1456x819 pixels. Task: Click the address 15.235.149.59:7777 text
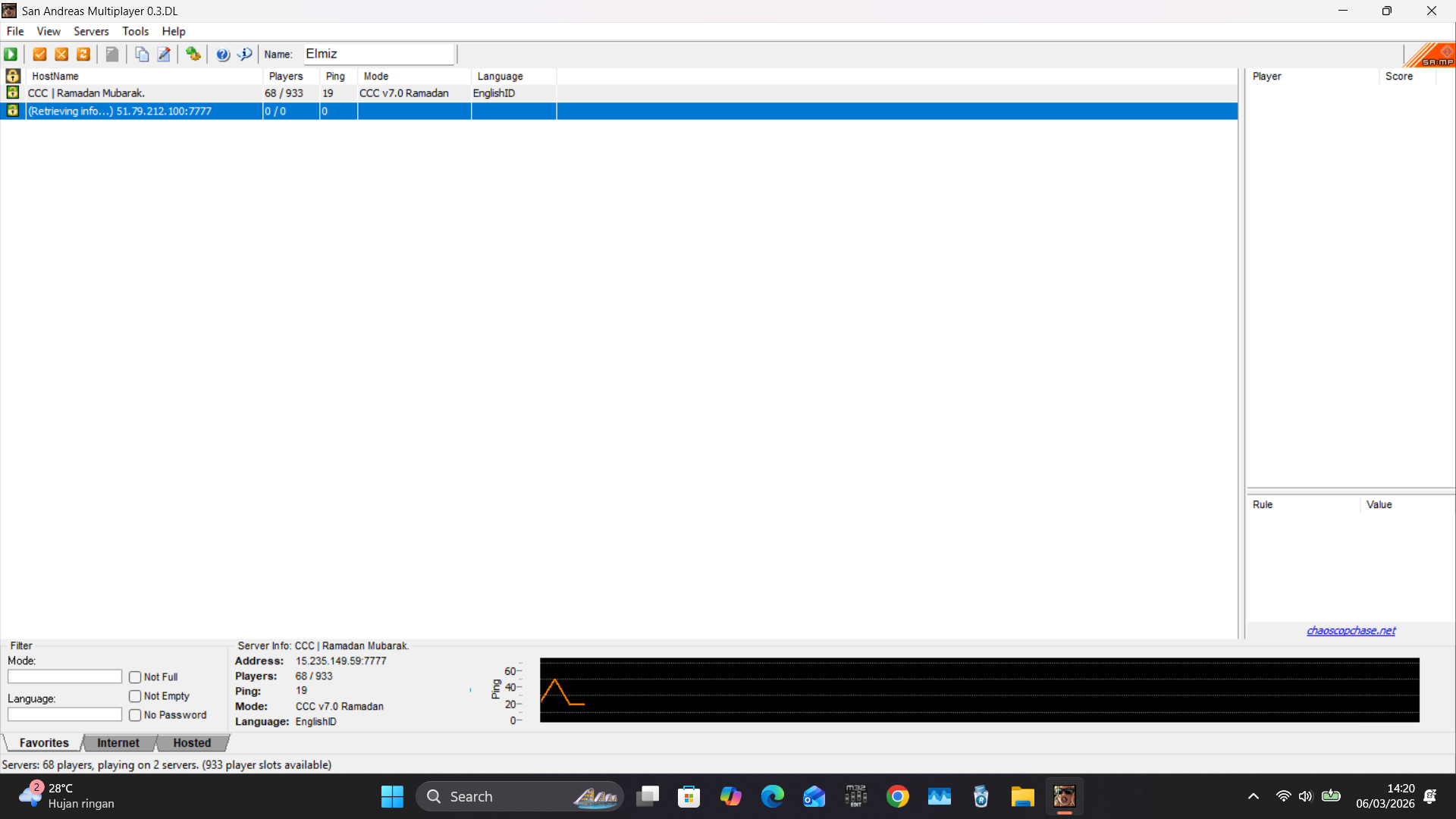point(340,661)
